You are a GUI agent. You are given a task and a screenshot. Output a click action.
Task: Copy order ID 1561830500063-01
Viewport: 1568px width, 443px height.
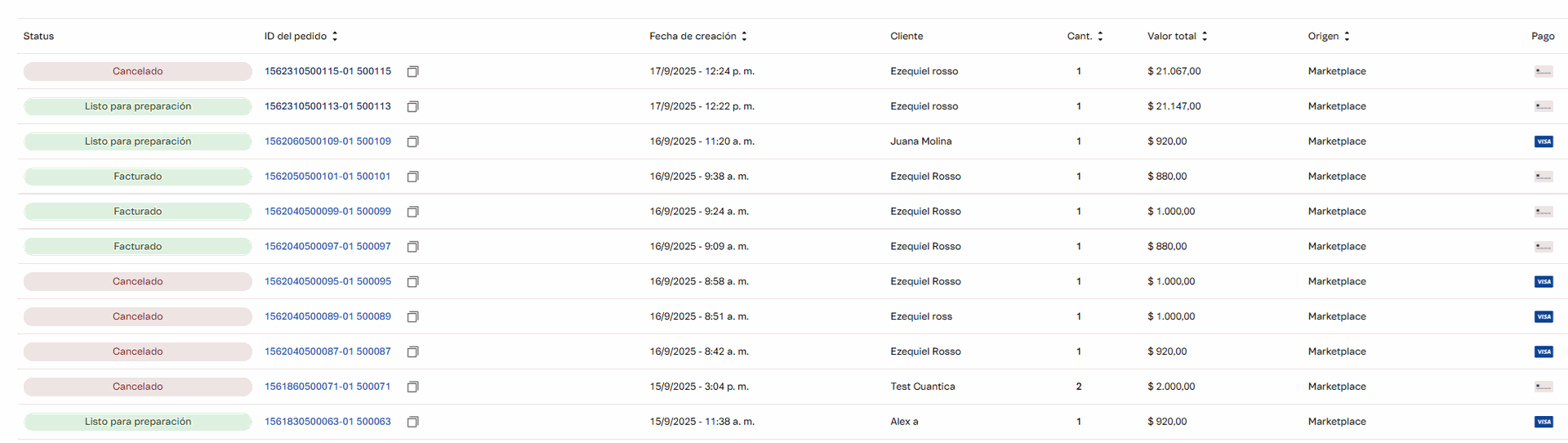(412, 422)
